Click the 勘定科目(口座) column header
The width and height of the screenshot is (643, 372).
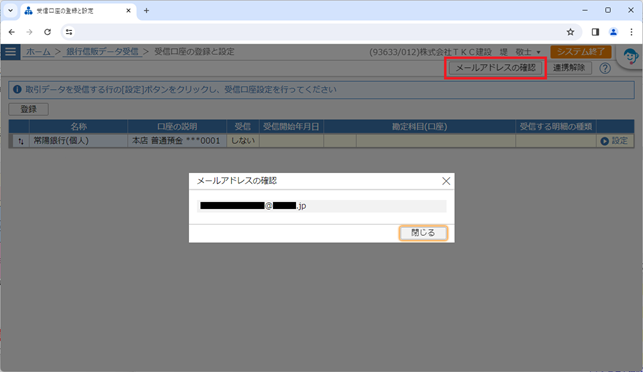pos(420,127)
